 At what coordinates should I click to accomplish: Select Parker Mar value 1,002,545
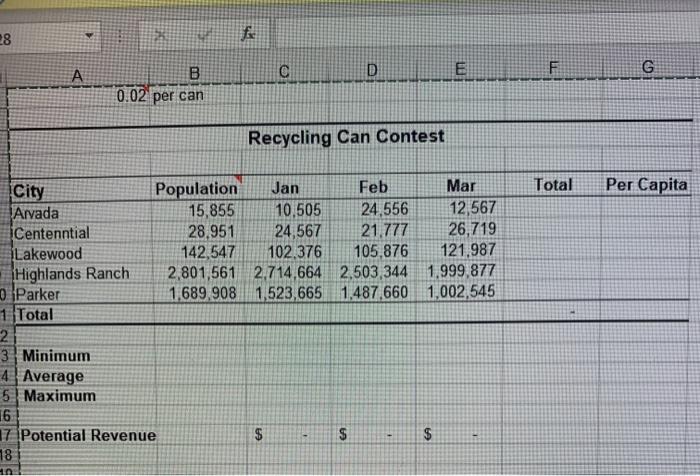(x=460, y=291)
